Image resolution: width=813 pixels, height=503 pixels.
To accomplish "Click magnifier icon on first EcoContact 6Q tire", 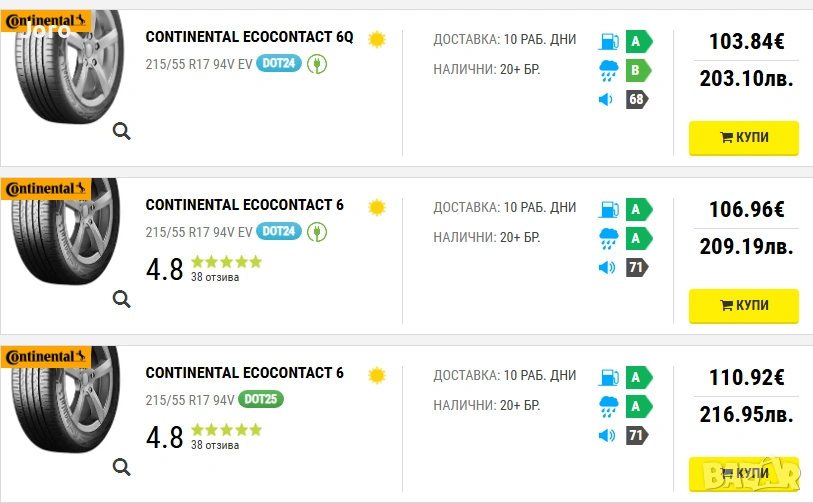I will [121, 131].
